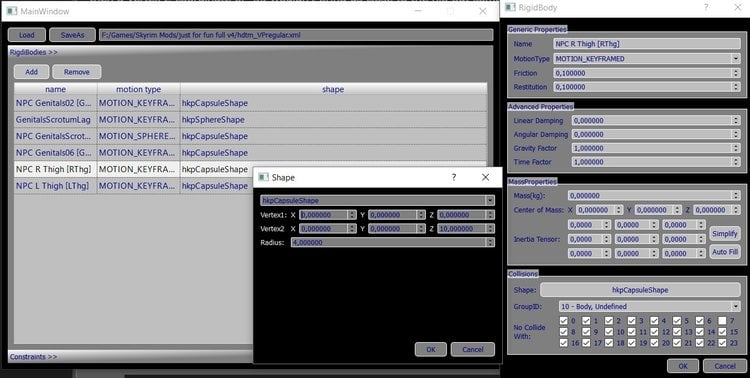Click Cancel in the Shape dialog
This screenshot has width=750, height=378.
(x=473, y=349)
